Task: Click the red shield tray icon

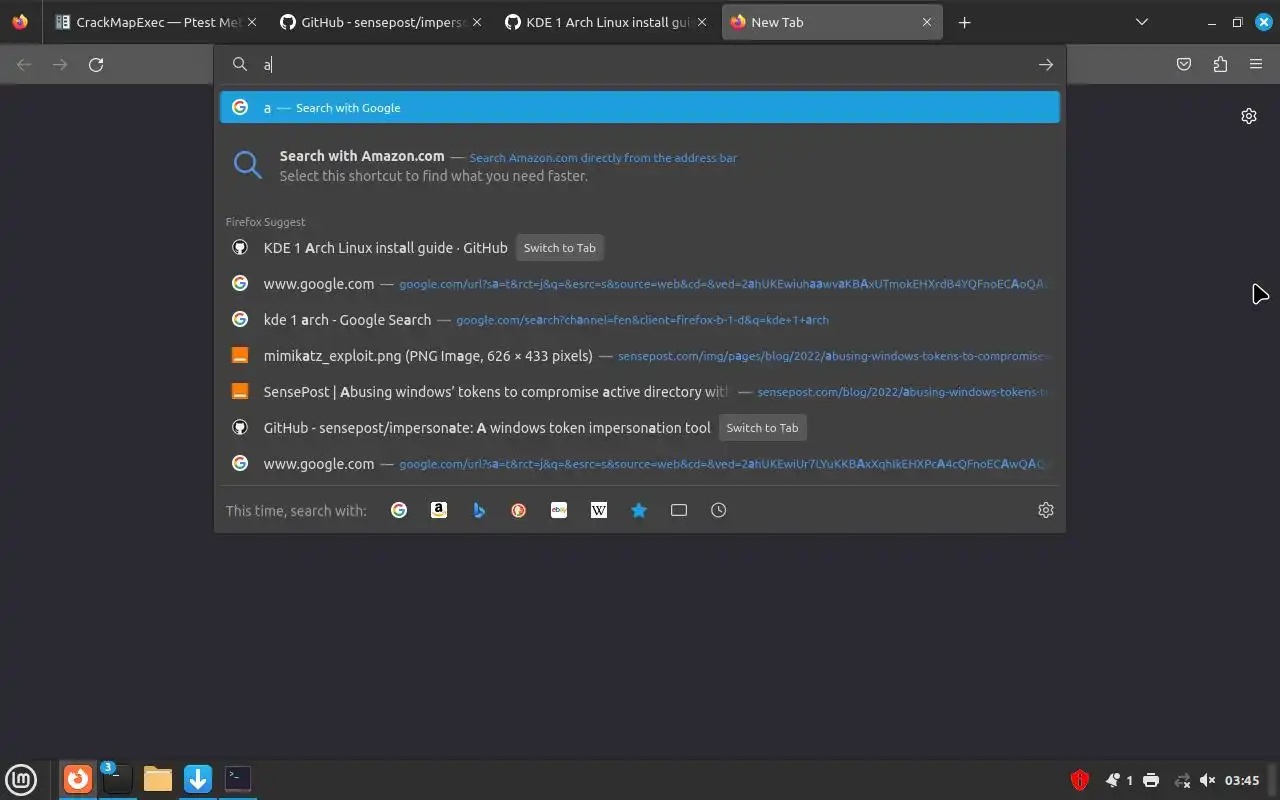Action: click(1079, 780)
